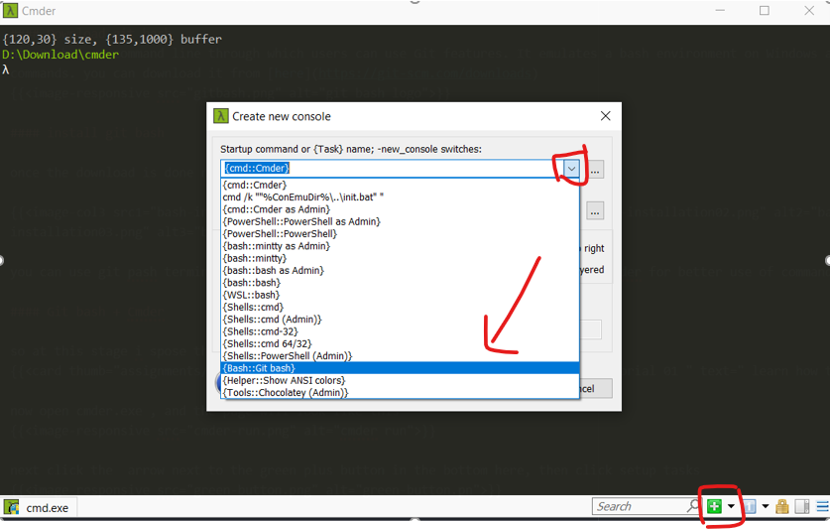Pick {bash::mintty as Admin} from the list
Viewport: 830px width, 529px height.
400,246
